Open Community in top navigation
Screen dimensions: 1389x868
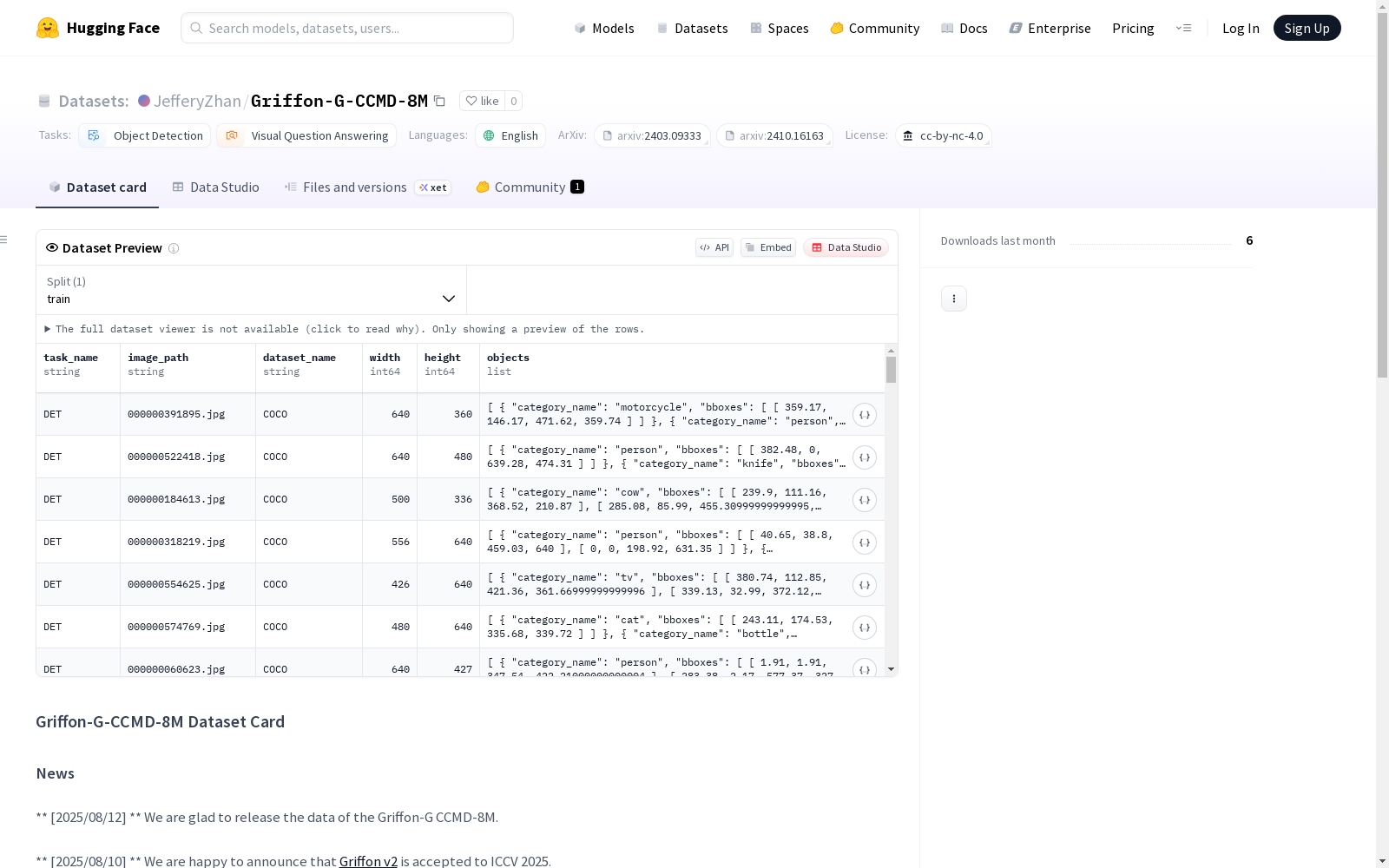pos(875,28)
